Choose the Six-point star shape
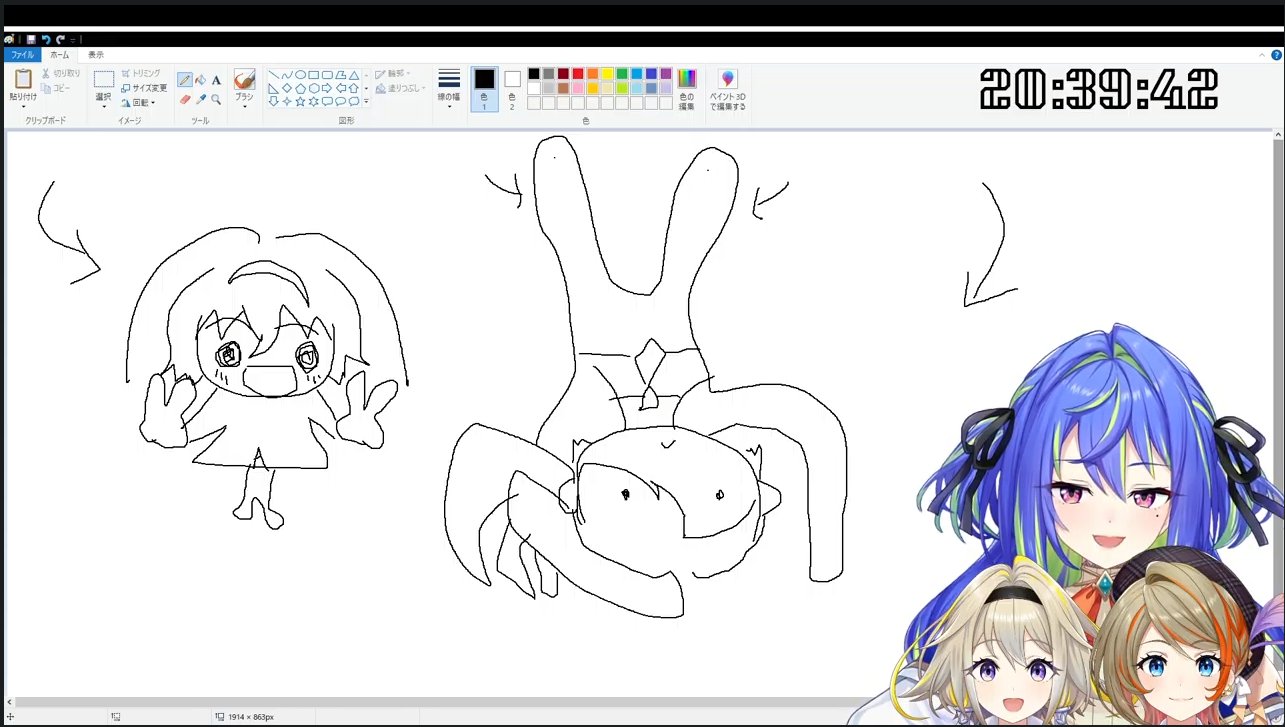The image size is (1285, 727). (314, 101)
